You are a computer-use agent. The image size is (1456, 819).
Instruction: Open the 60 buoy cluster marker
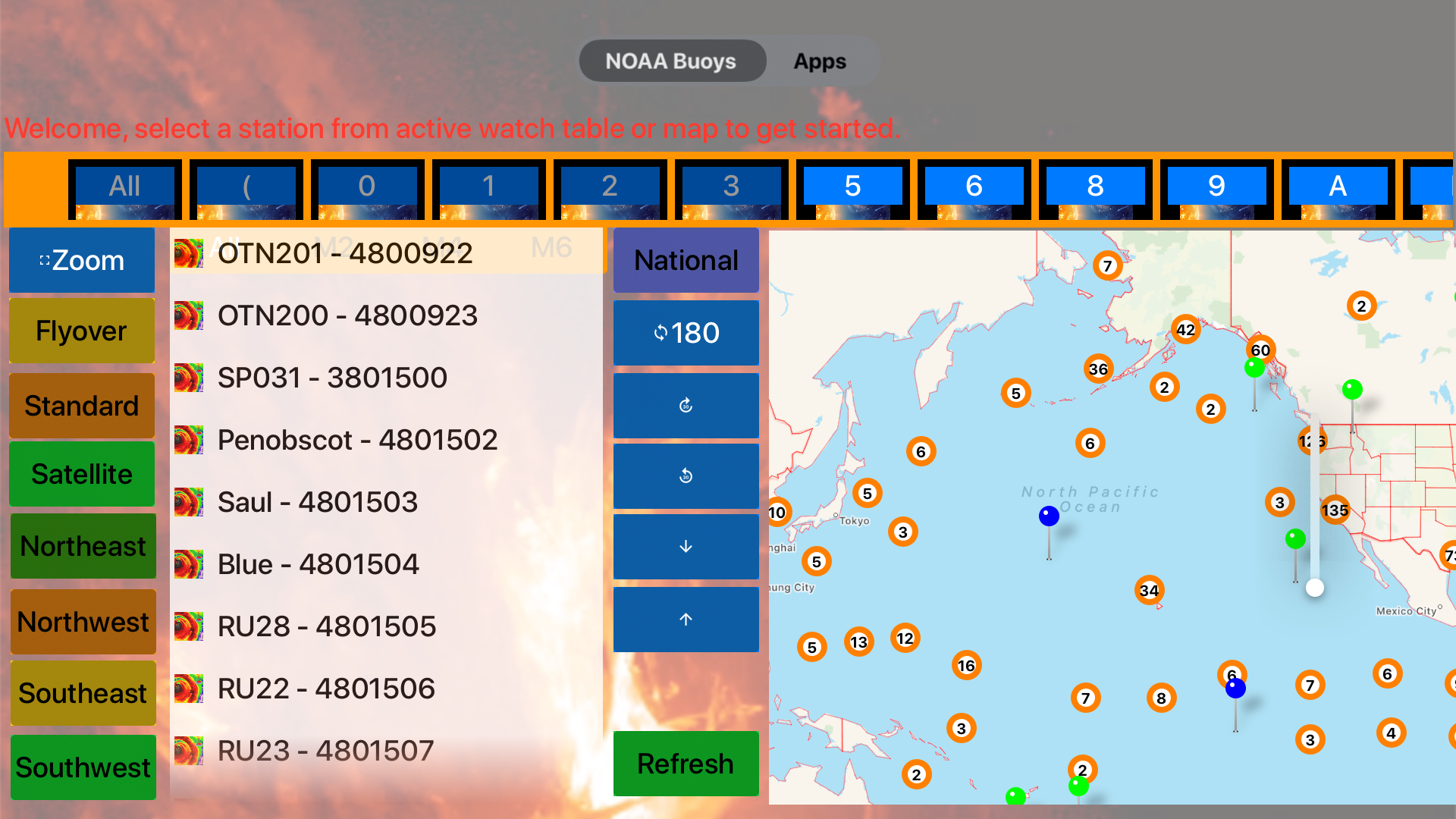point(1260,350)
